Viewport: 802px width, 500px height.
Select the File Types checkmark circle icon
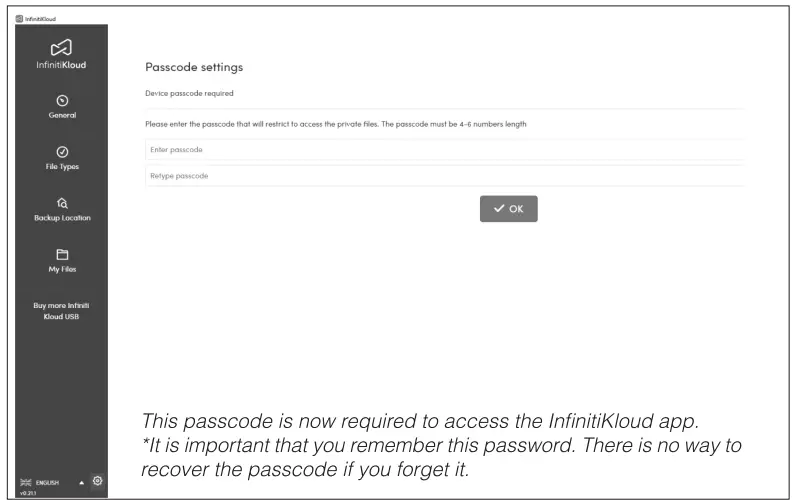pos(63,151)
